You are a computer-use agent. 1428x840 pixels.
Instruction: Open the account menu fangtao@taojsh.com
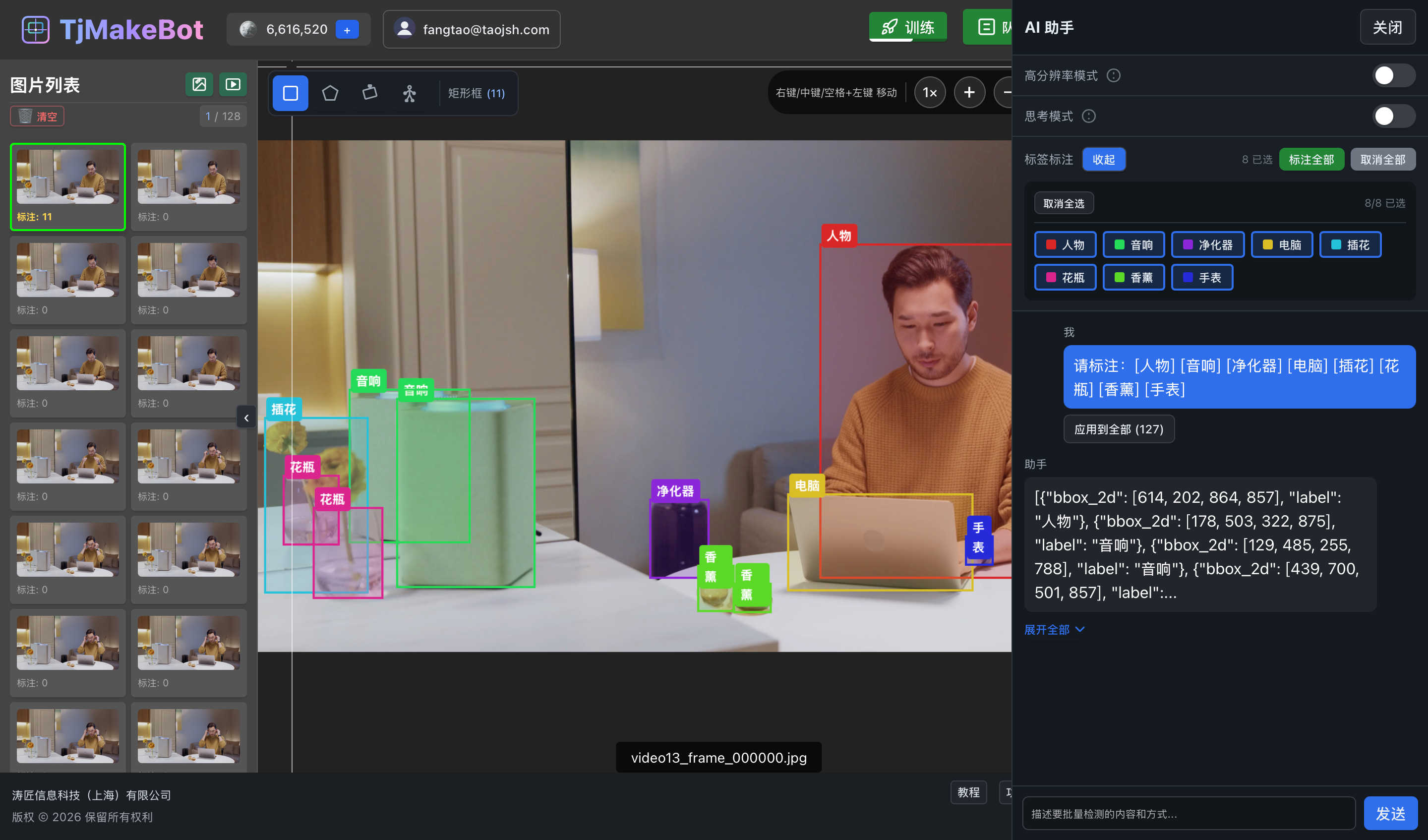472,29
